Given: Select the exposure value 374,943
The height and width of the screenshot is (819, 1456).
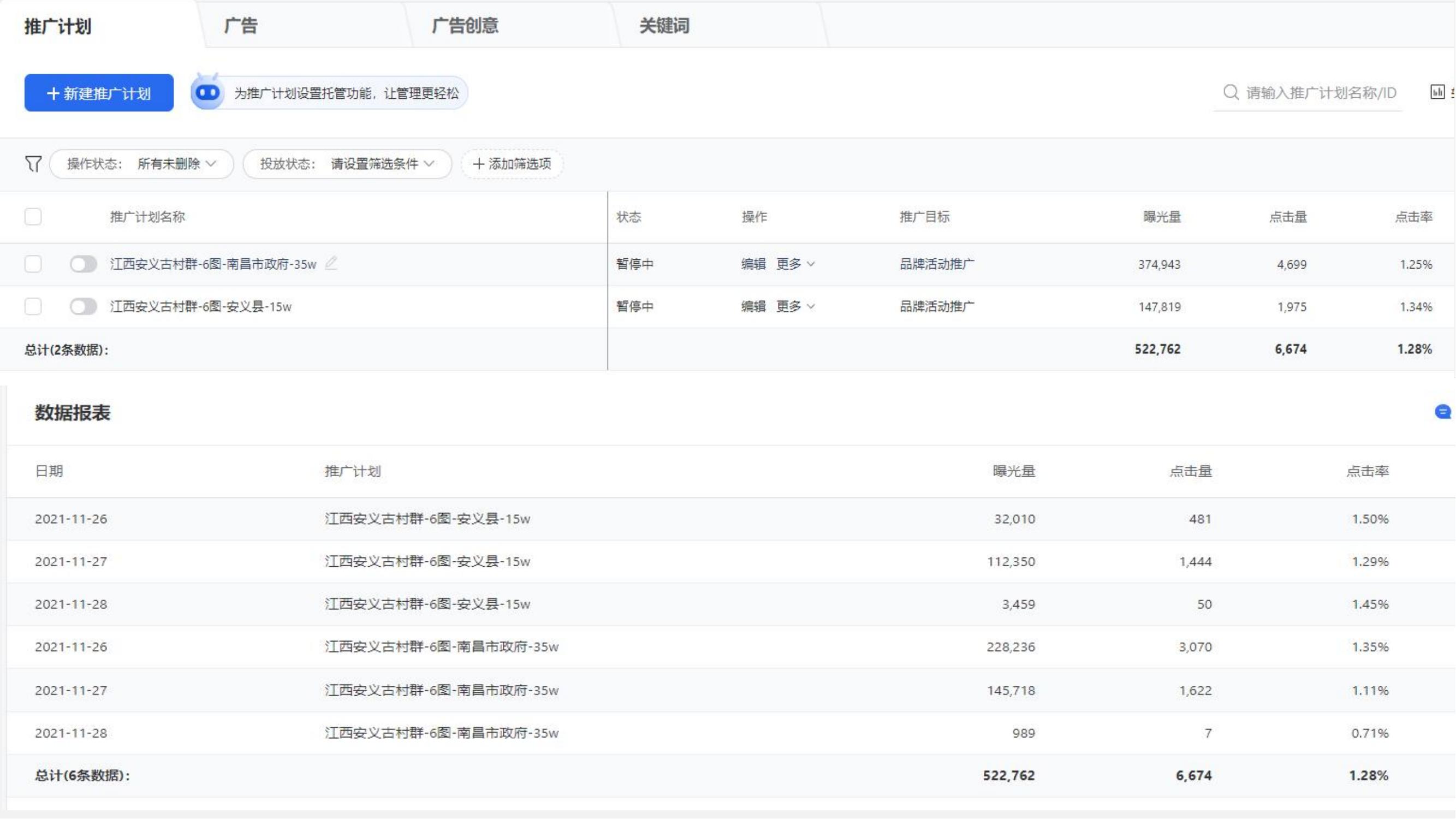Looking at the screenshot, I should click(x=1159, y=264).
